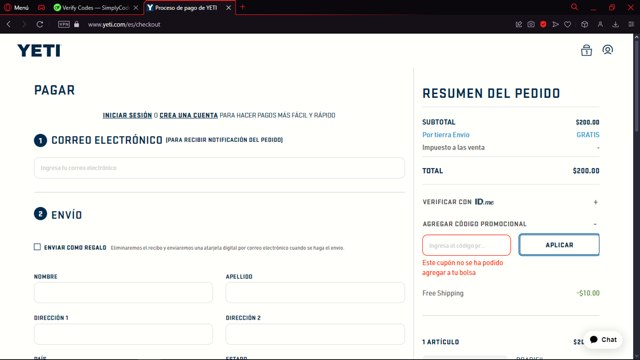Focus the correo electrónico input field

coord(219,168)
